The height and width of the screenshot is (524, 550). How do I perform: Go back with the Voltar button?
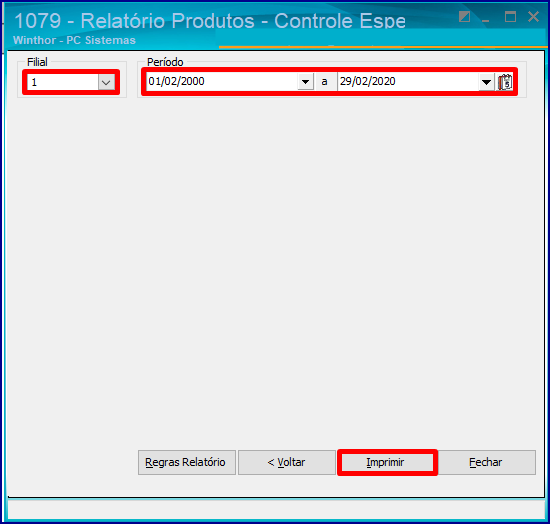(x=287, y=462)
